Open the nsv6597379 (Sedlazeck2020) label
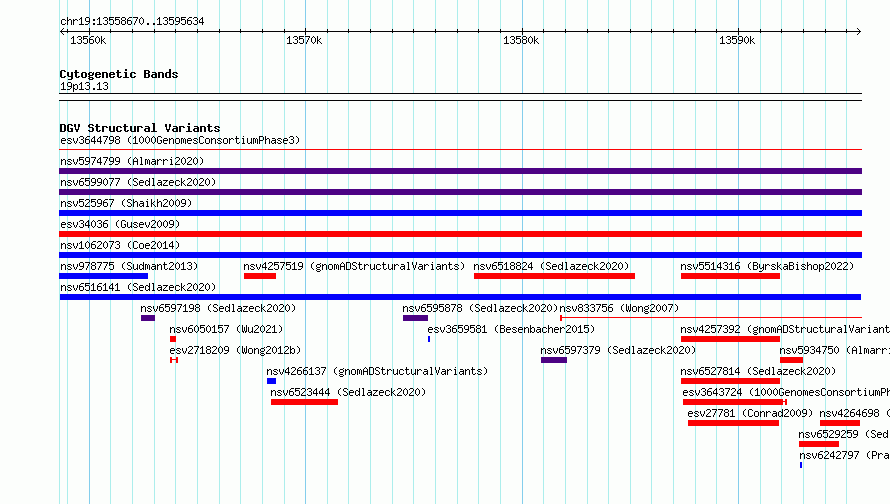The width and height of the screenshot is (890, 504). pyautogui.click(x=618, y=350)
